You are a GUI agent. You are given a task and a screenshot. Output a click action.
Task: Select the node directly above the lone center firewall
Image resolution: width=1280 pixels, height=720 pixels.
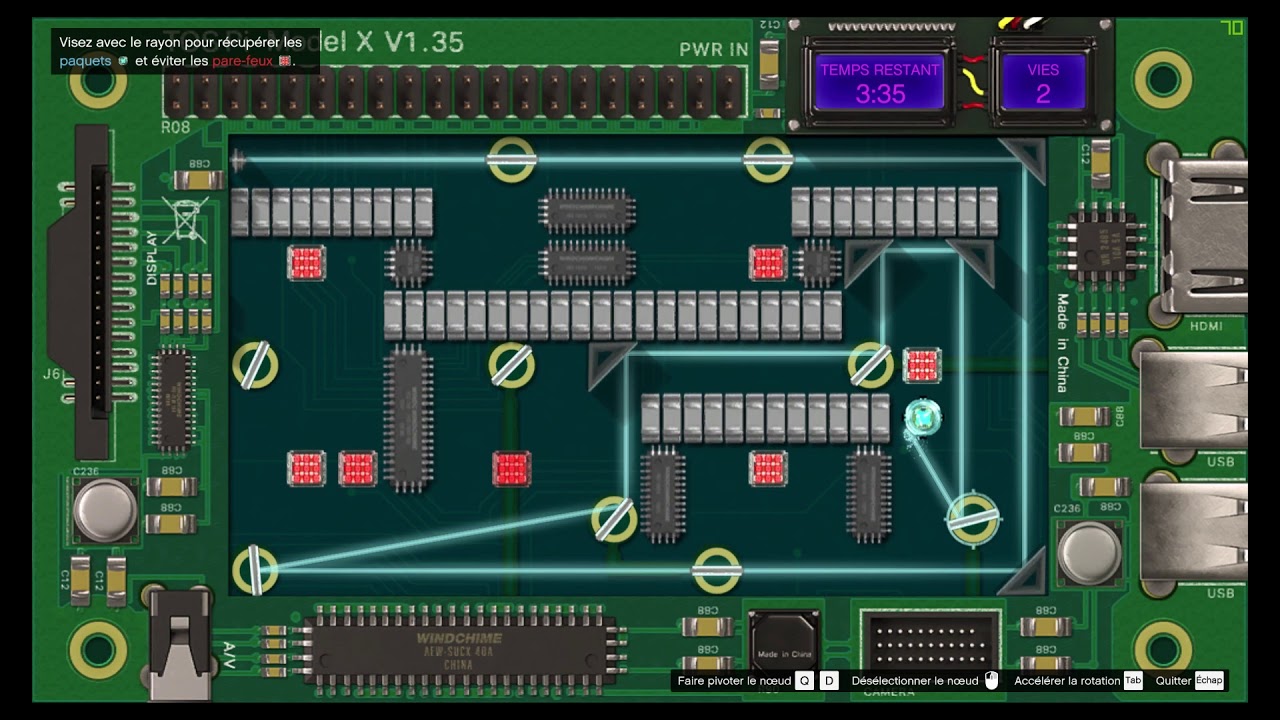[511, 366]
